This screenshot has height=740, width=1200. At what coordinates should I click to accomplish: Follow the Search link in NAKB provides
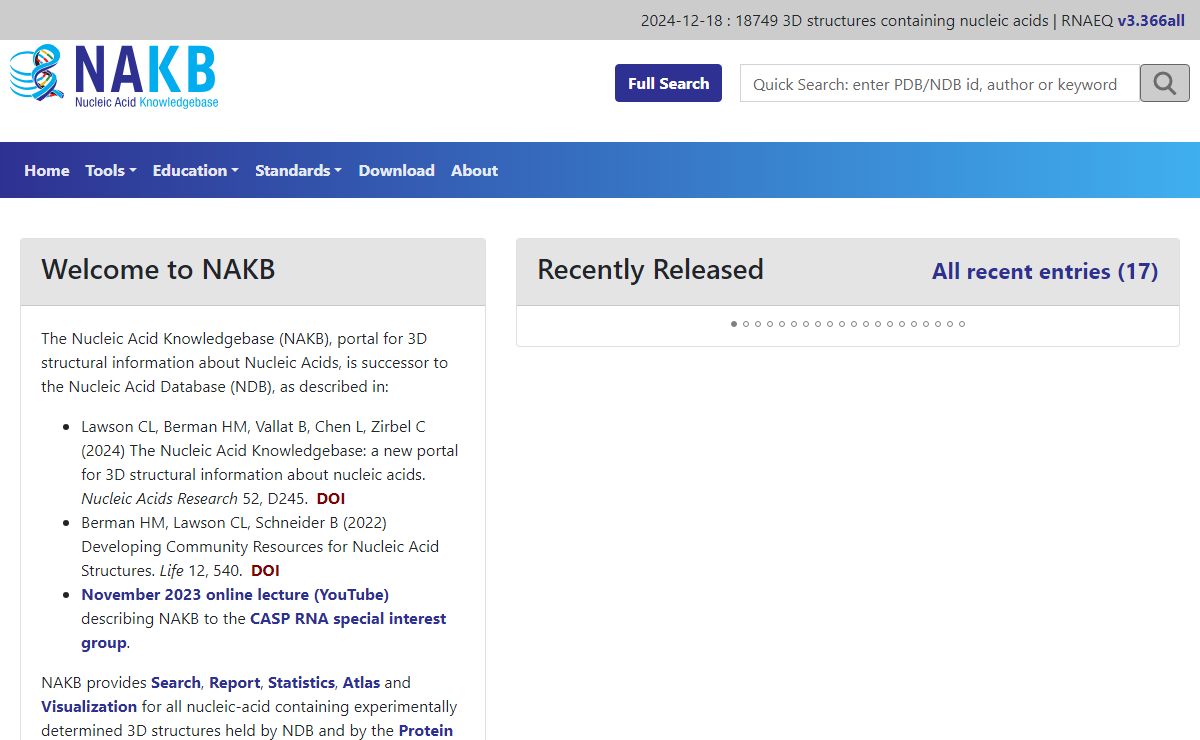176,682
